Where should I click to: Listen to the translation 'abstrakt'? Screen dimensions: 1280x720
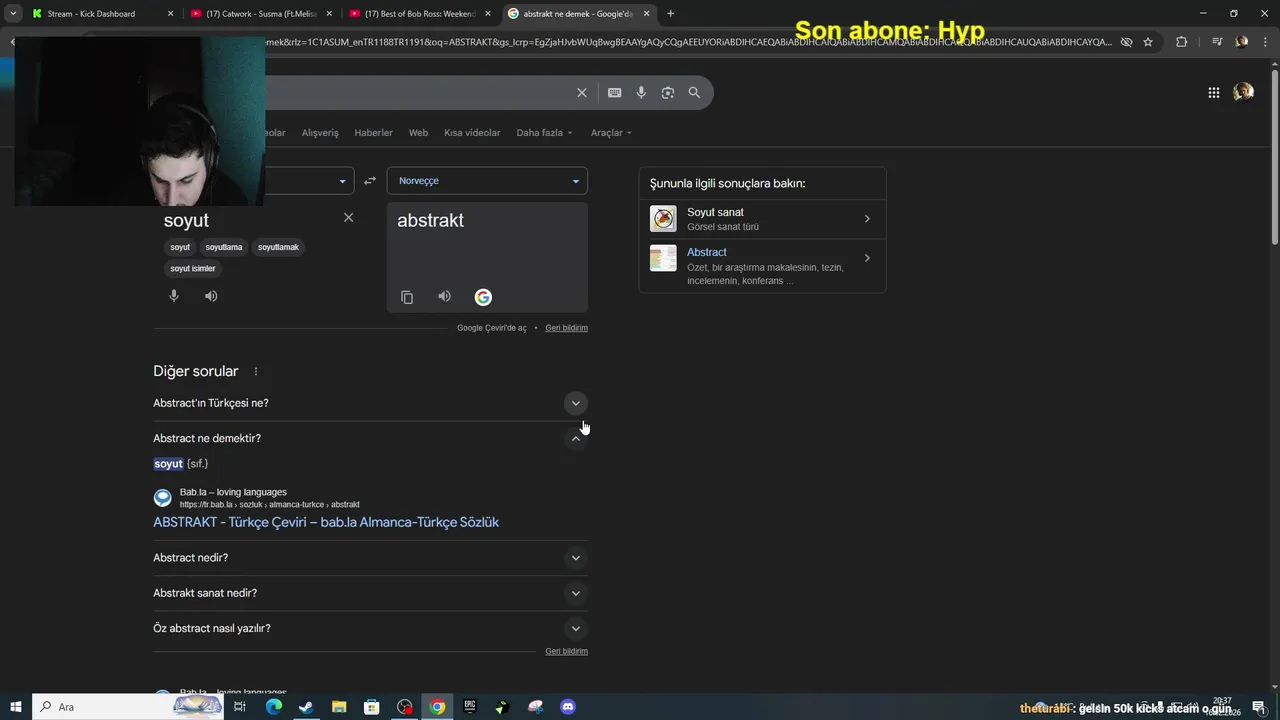click(444, 296)
